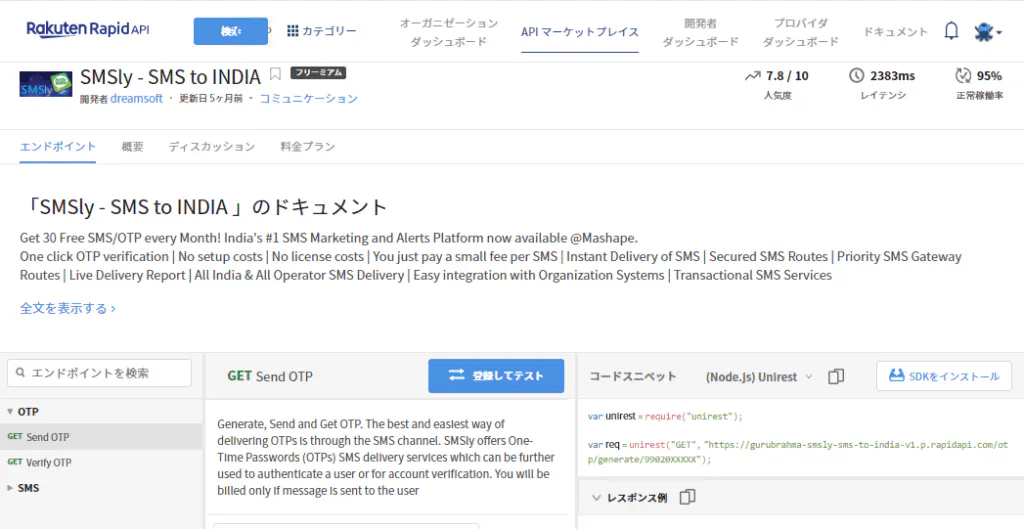The image size is (1024, 529).
Task: Open the ドキュメント menu item
Action: pos(895,31)
